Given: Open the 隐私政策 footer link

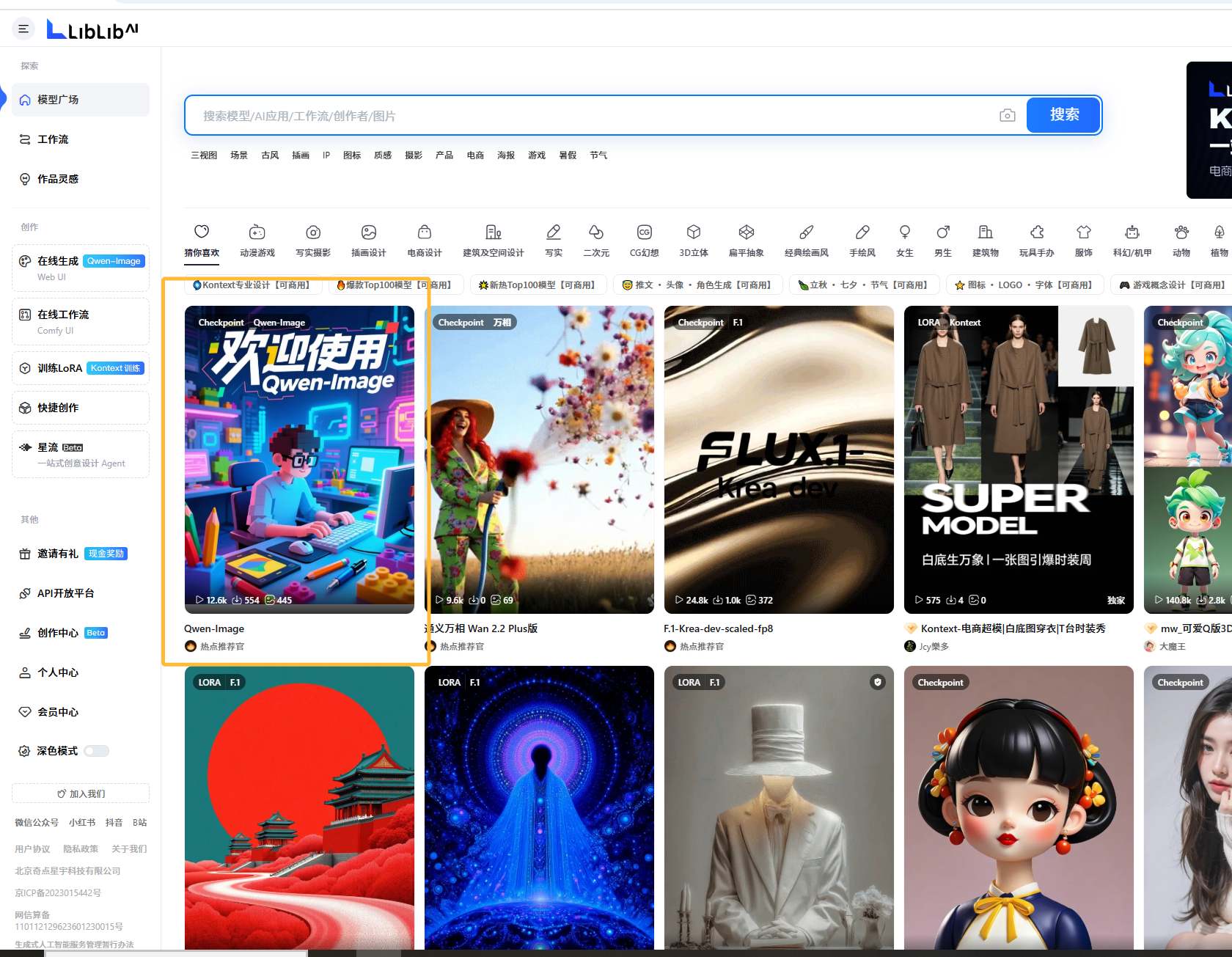Looking at the screenshot, I should (81, 848).
